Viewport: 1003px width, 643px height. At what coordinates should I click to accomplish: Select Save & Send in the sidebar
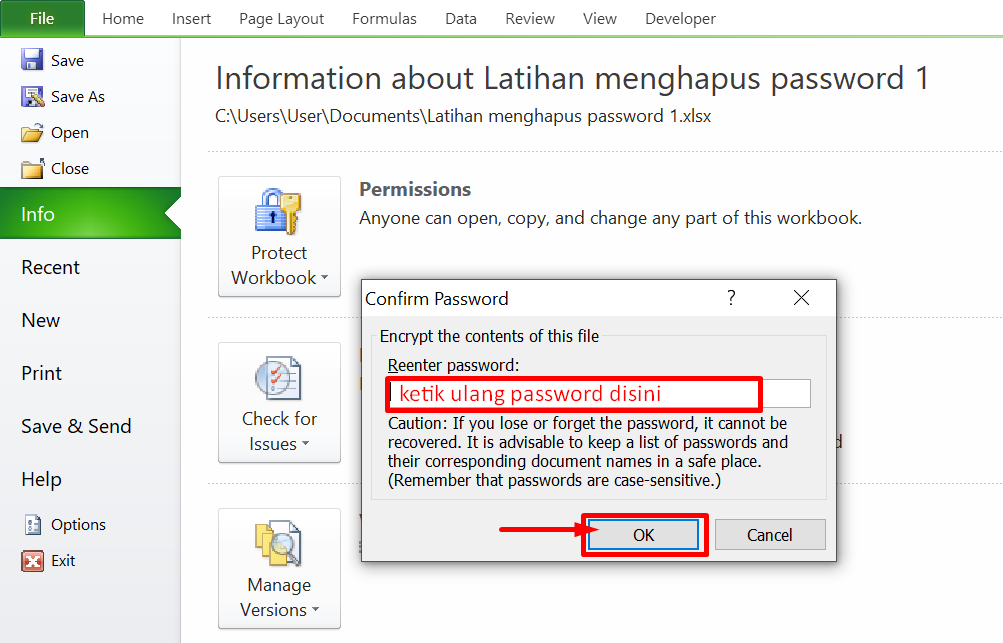tap(76, 426)
